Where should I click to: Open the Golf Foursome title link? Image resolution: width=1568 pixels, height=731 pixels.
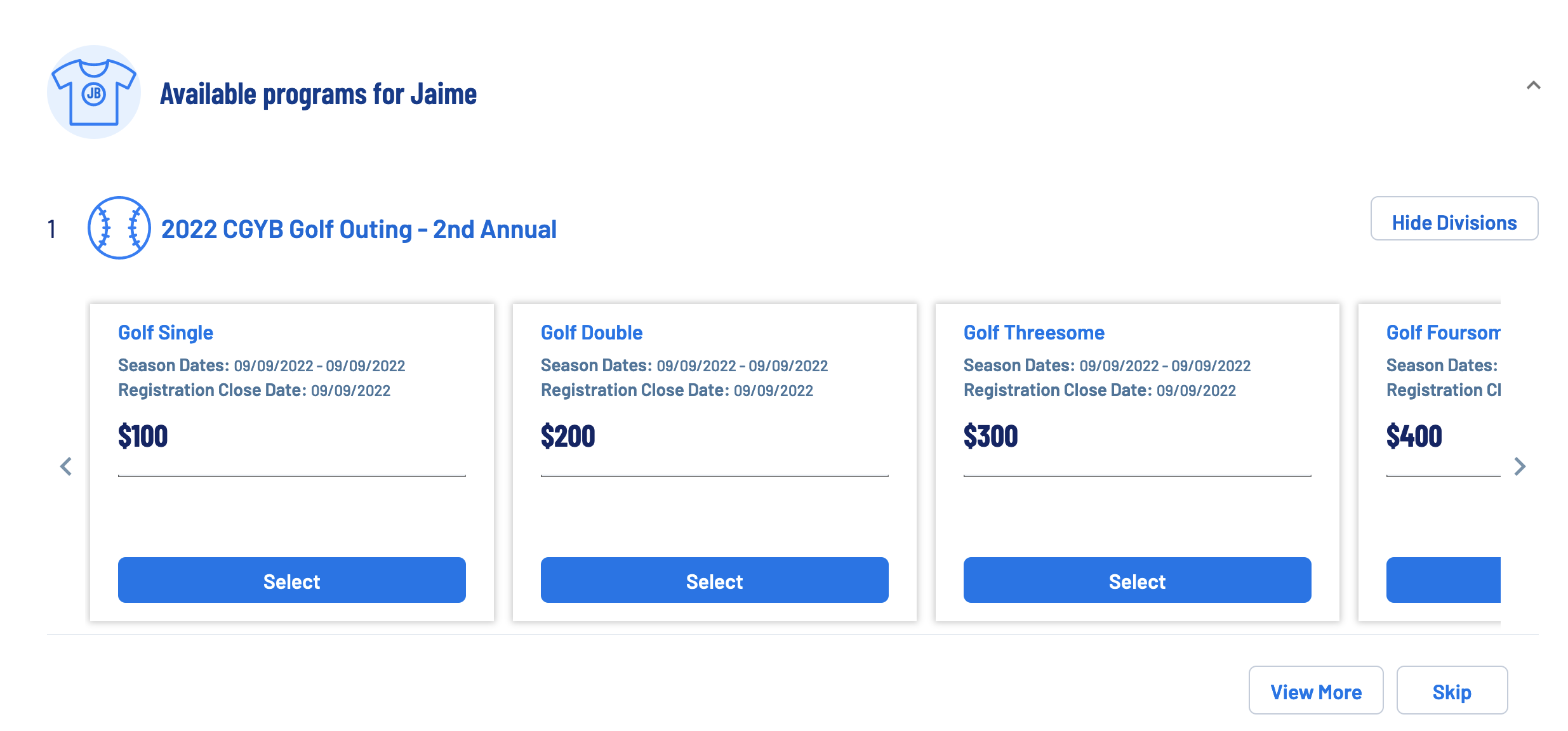pyautogui.click(x=1444, y=333)
